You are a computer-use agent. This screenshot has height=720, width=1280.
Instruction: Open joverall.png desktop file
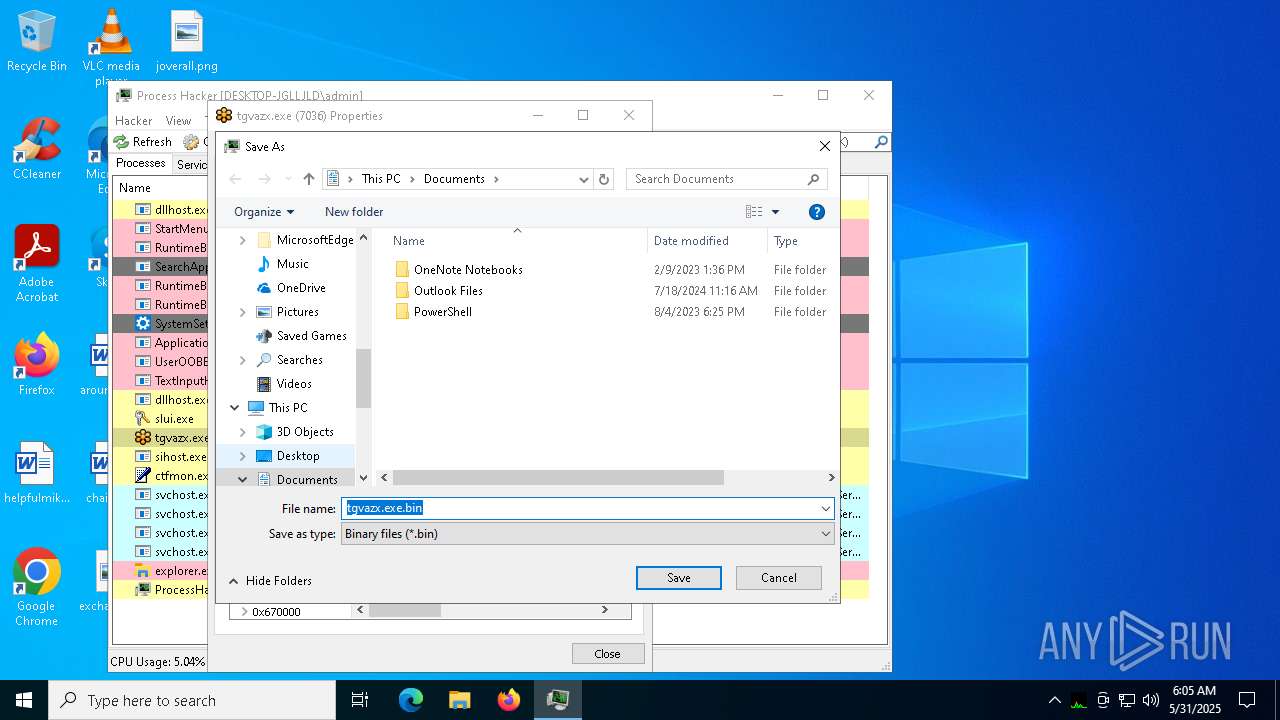tap(187, 41)
